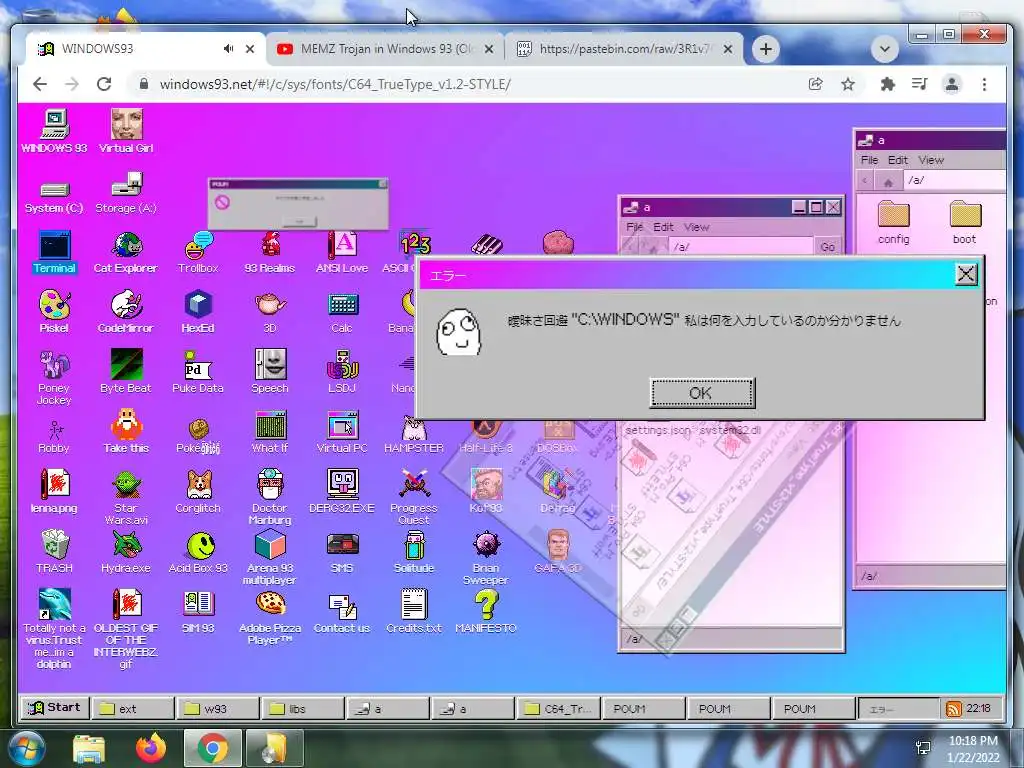Select the 'w93' taskbar item
Viewport: 1024px width, 768px height.
tap(218, 709)
